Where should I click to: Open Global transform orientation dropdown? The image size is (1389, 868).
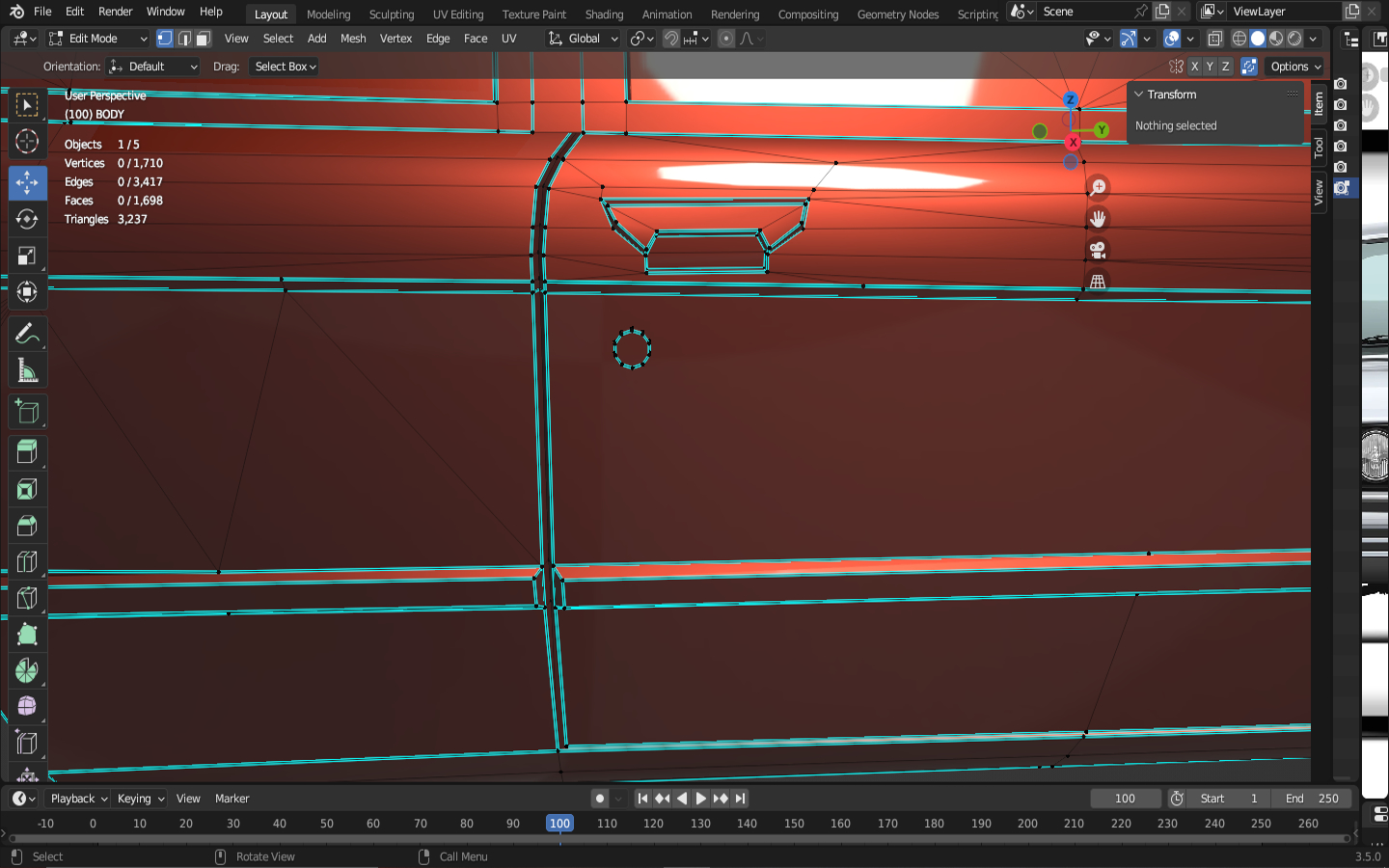click(583, 39)
